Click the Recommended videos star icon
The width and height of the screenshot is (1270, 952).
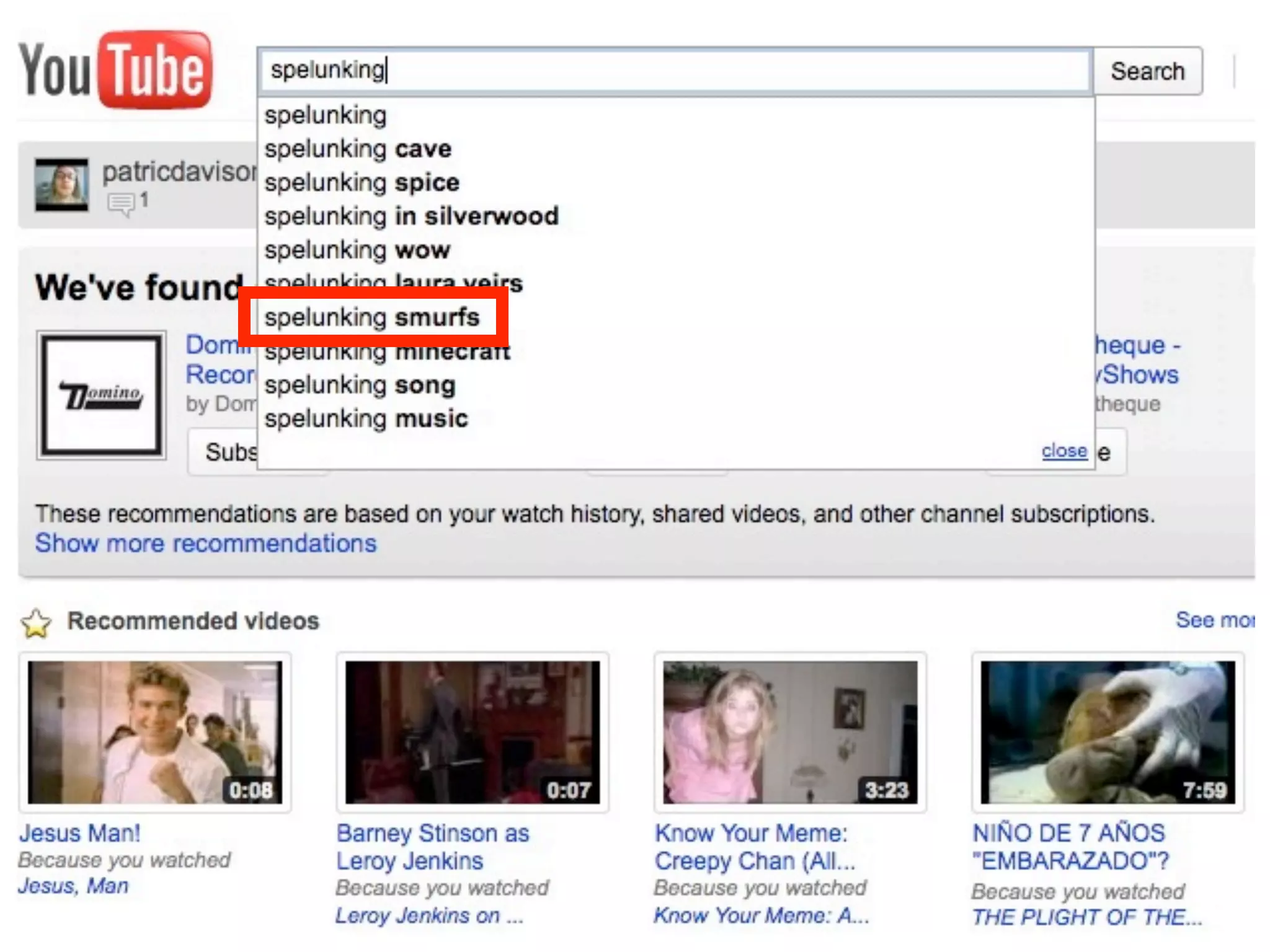coord(36,623)
